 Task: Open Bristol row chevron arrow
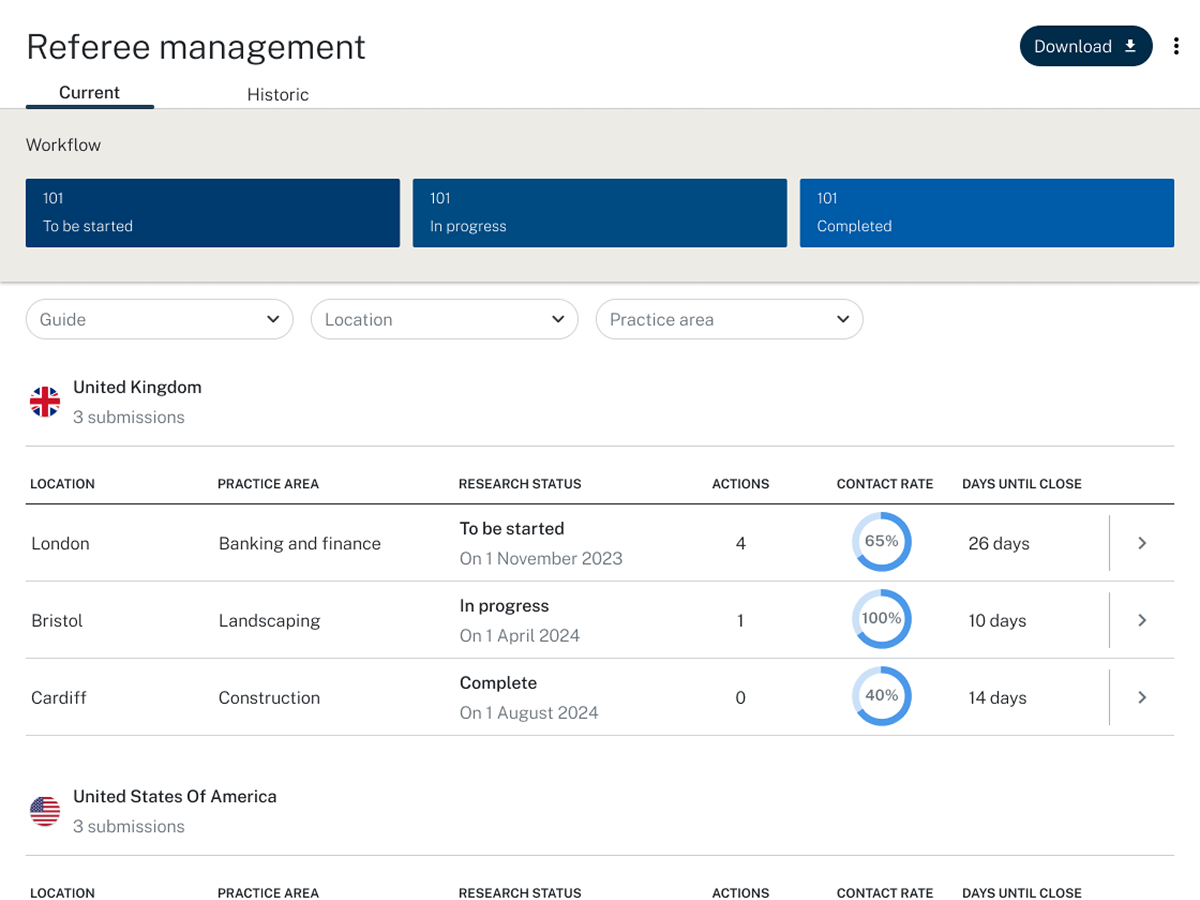coord(1142,620)
